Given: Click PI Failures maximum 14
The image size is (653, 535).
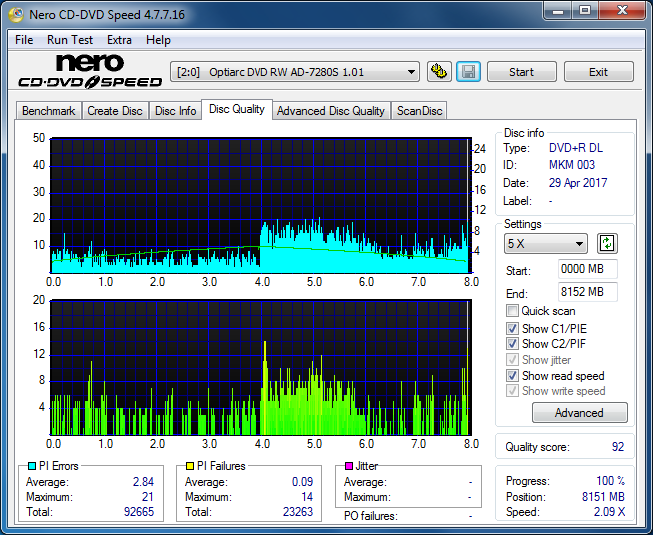Looking at the screenshot, I should coord(307,497).
